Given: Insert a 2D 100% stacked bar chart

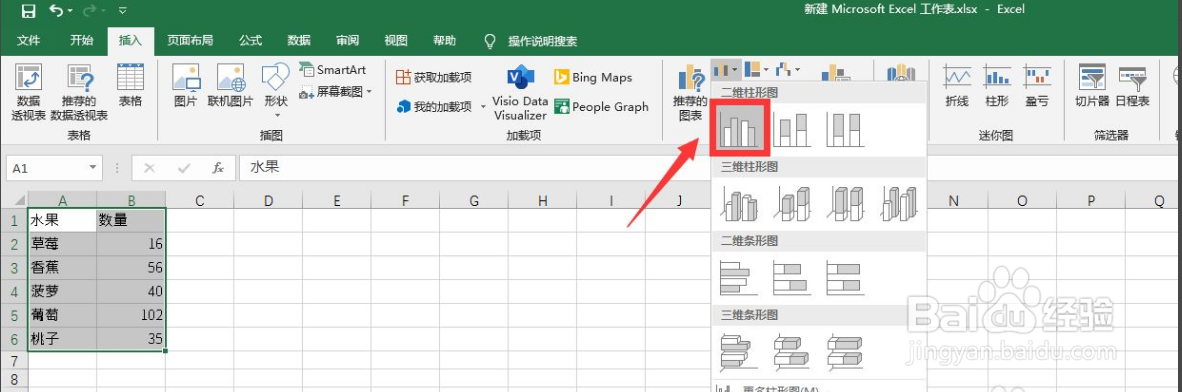Looking at the screenshot, I should pos(844,277).
